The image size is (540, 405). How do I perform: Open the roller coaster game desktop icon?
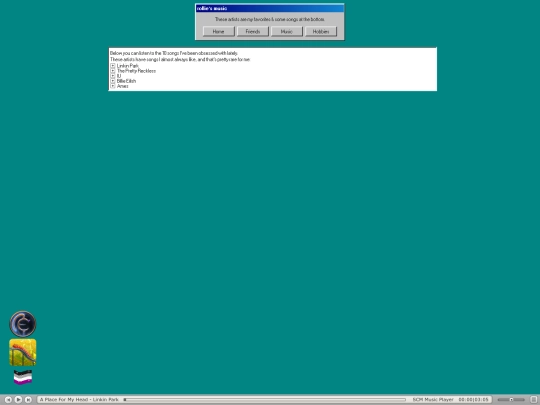pos(23,352)
